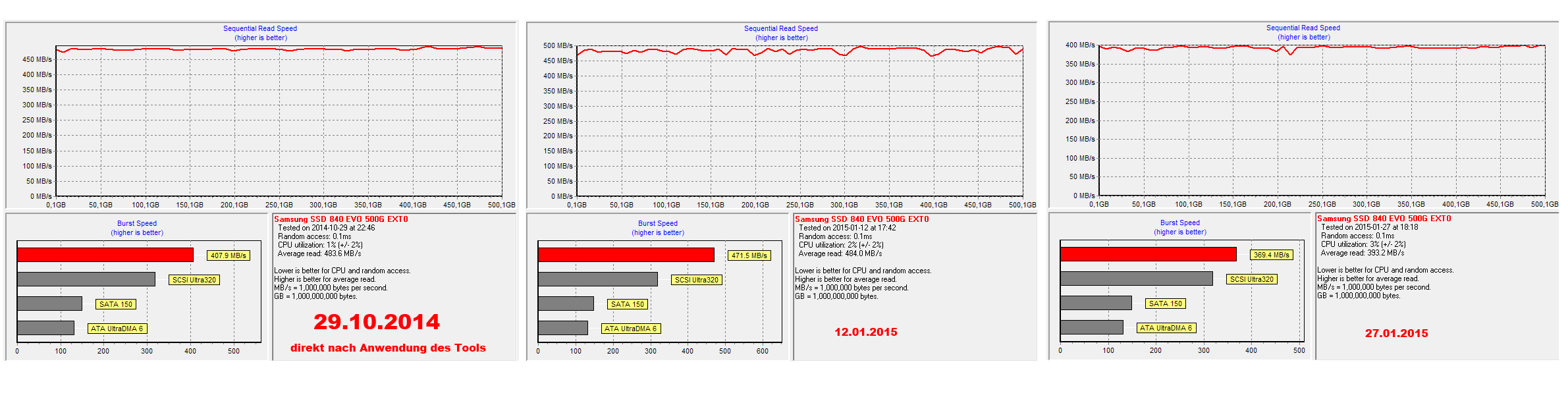Screen dimensions: 1568x399
Task: Click 'Random access: 0.1ms' in the 2015-01-27 results
Action: click(1358, 236)
